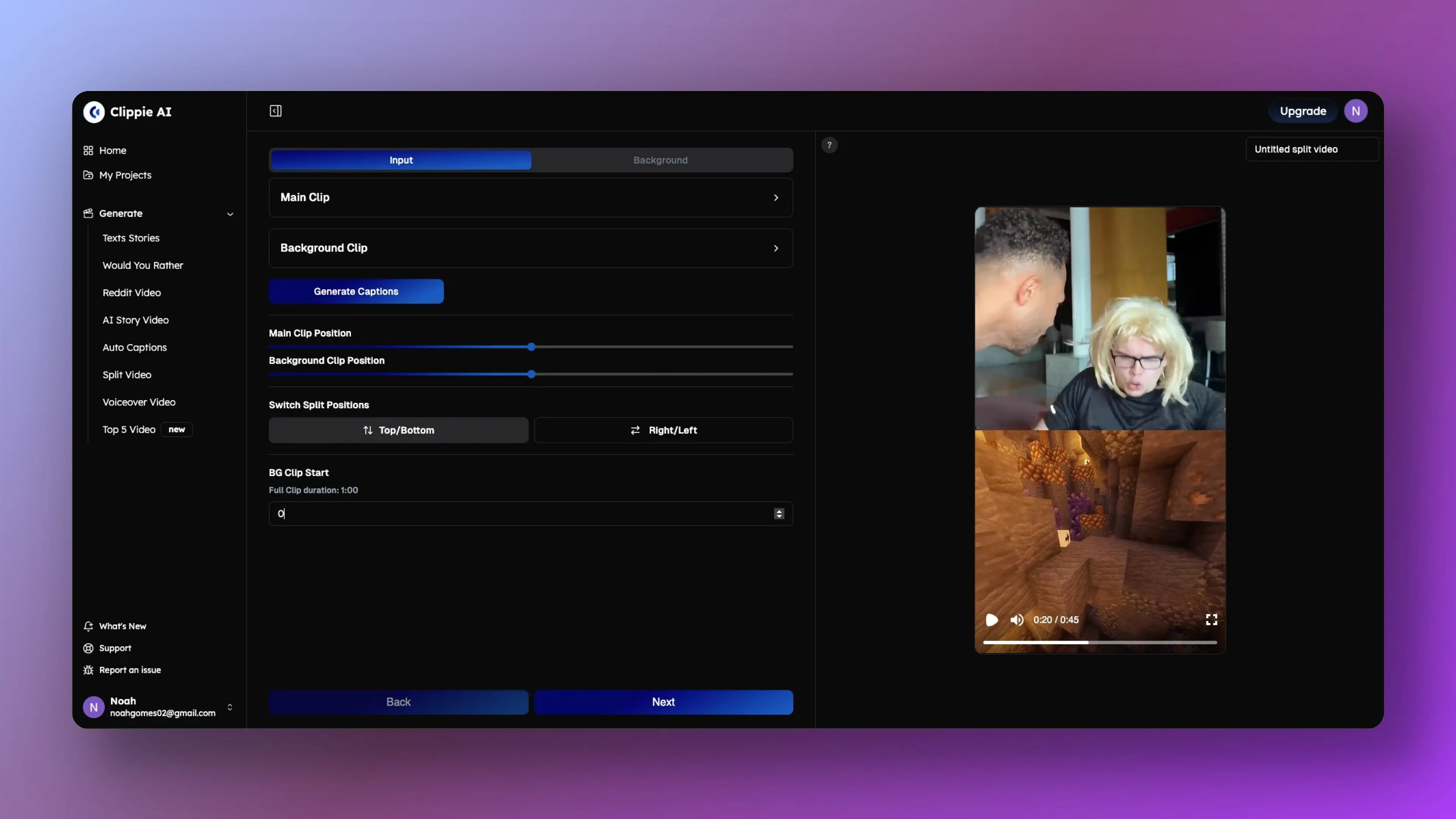
Task: Click the Home grid icon
Action: tap(88, 151)
